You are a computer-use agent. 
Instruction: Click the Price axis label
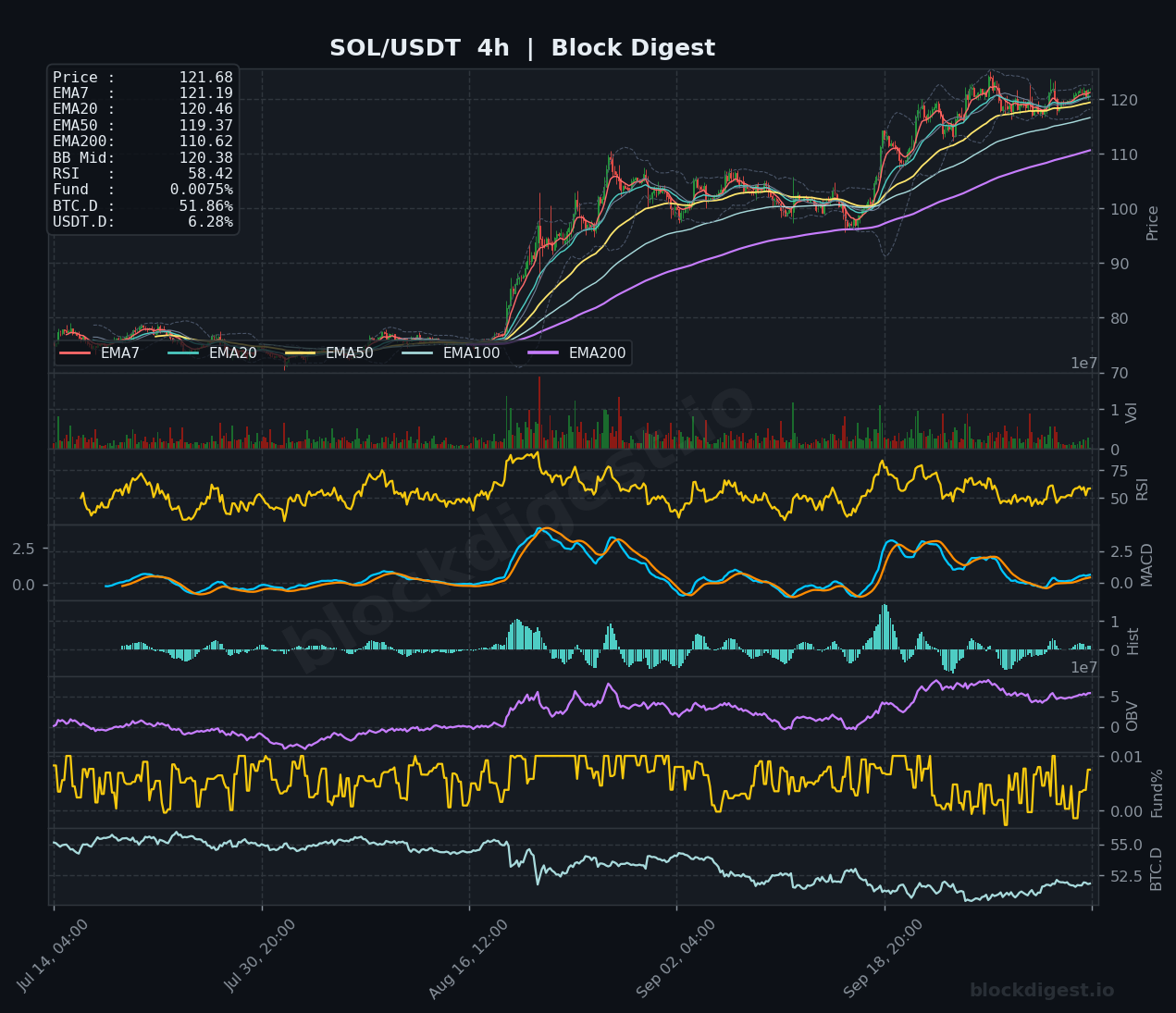coord(1152,223)
